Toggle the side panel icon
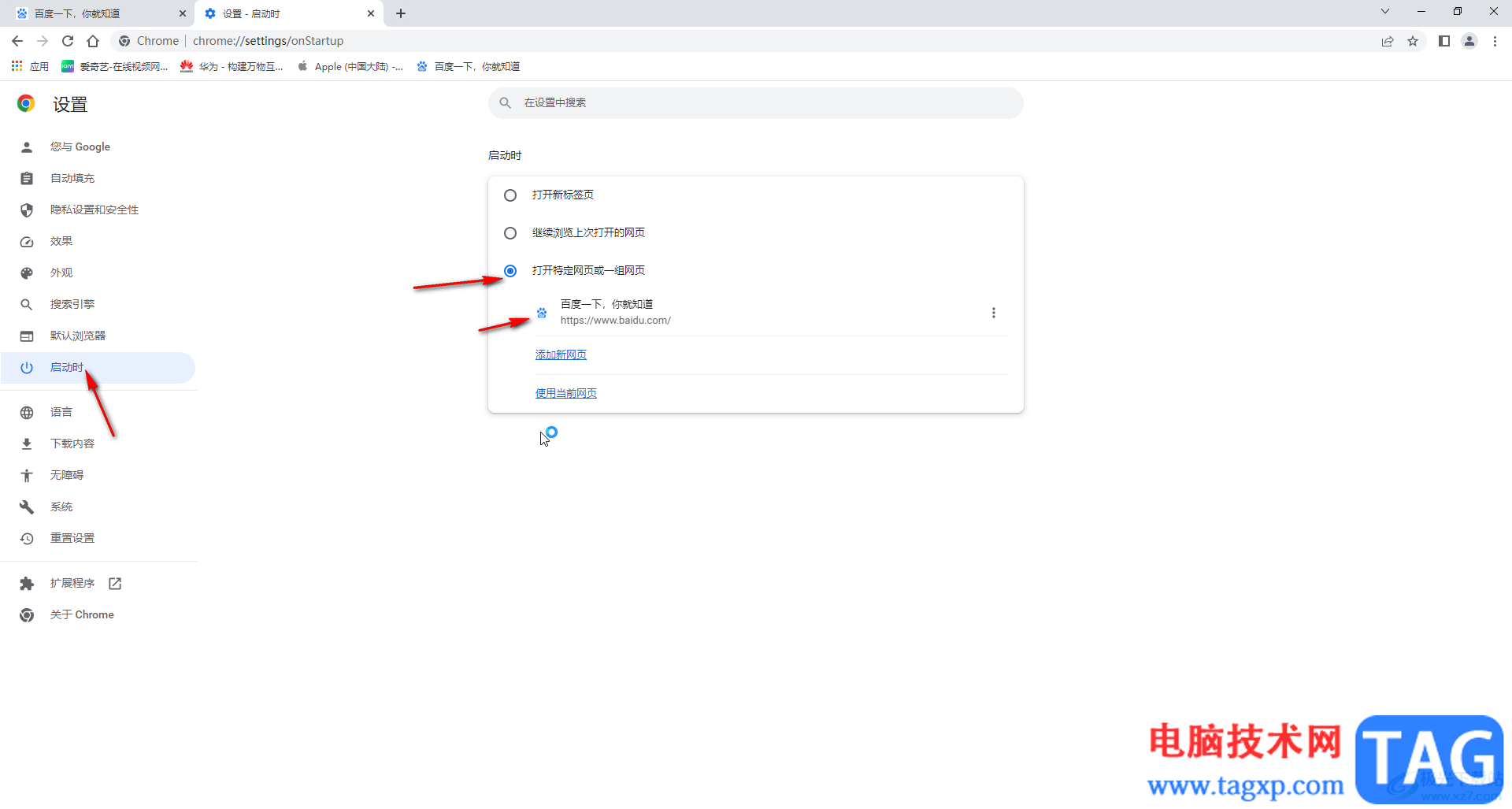The image size is (1512, 809). click(x=1444, y=41)
